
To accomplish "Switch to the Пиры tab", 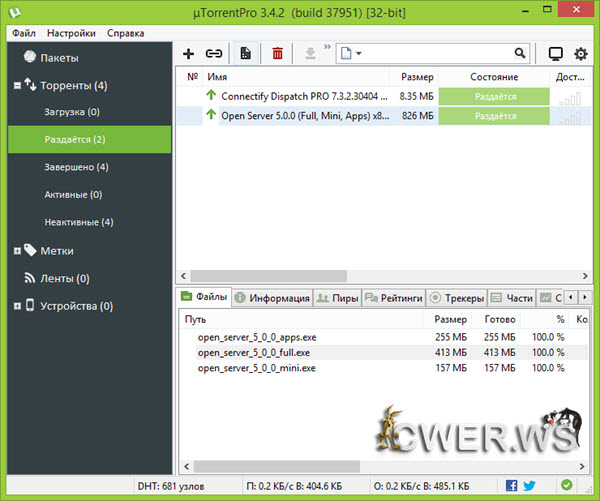I will 337,297.
